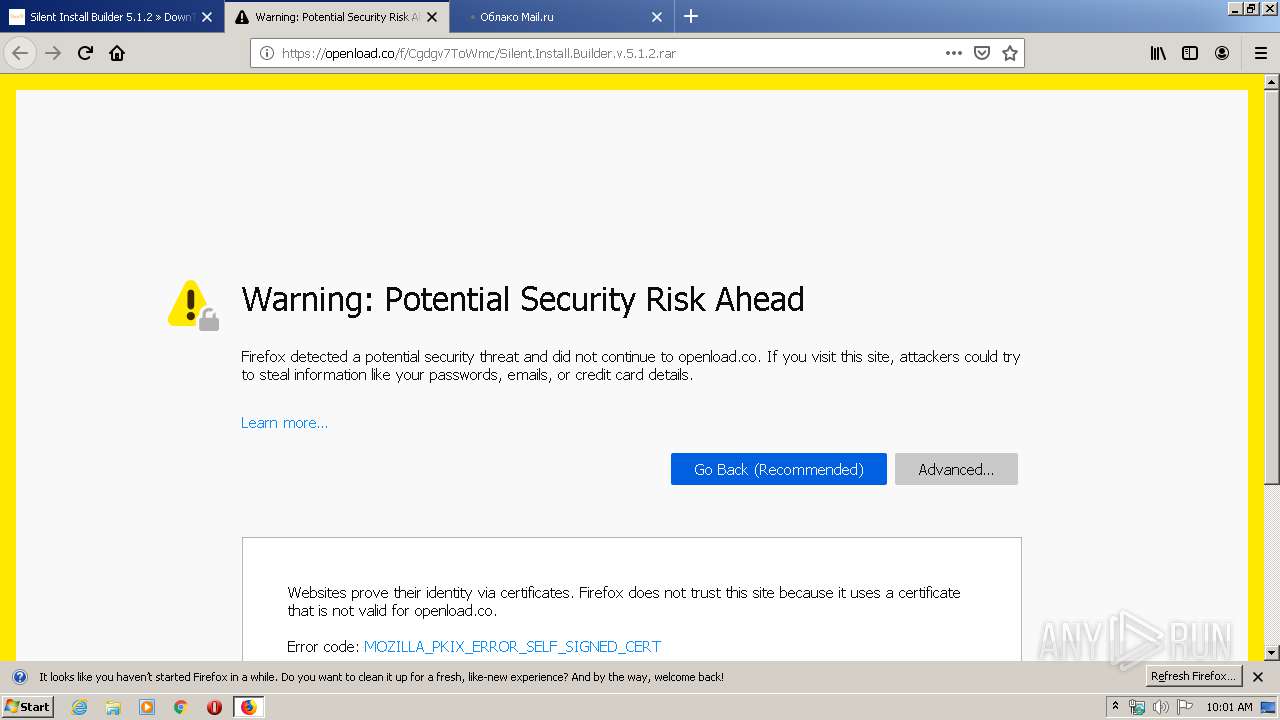Click Go Back (Recommended) button

[779, 469]
